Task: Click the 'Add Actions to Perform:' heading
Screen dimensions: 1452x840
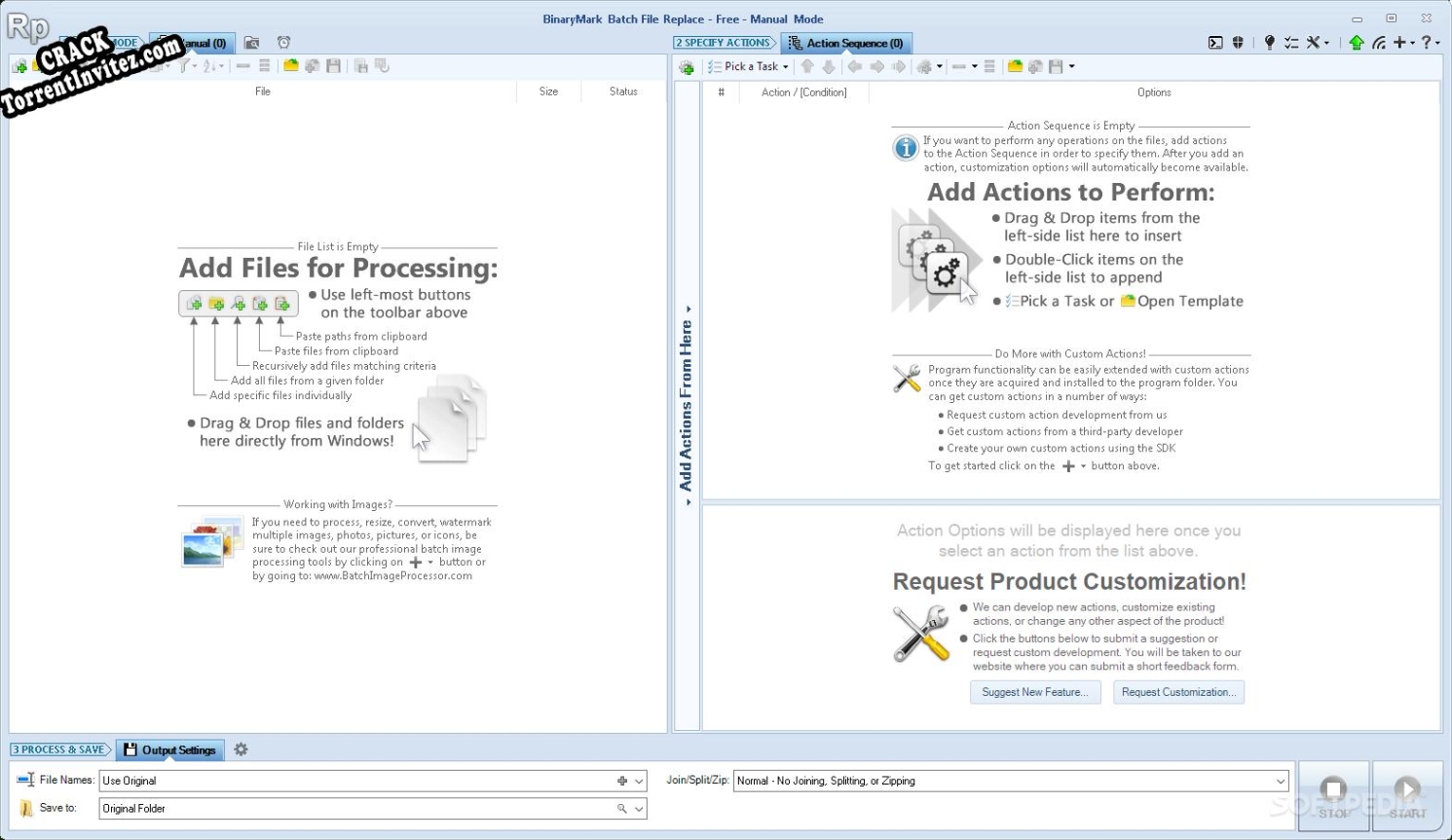Action: click(1071, 192)
